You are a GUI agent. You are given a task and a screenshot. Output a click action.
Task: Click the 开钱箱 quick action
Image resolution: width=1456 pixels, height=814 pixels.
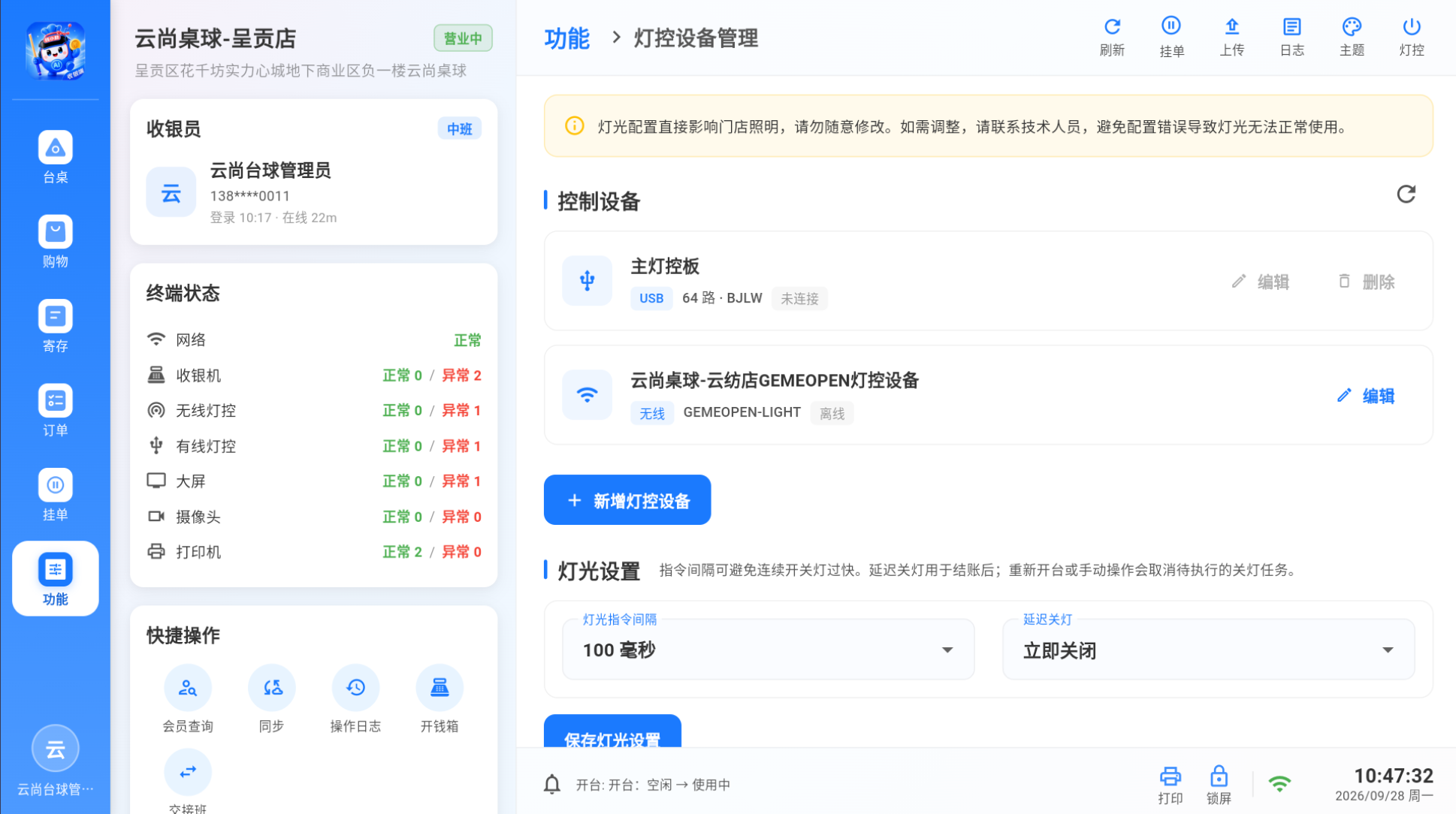point(440,698)
